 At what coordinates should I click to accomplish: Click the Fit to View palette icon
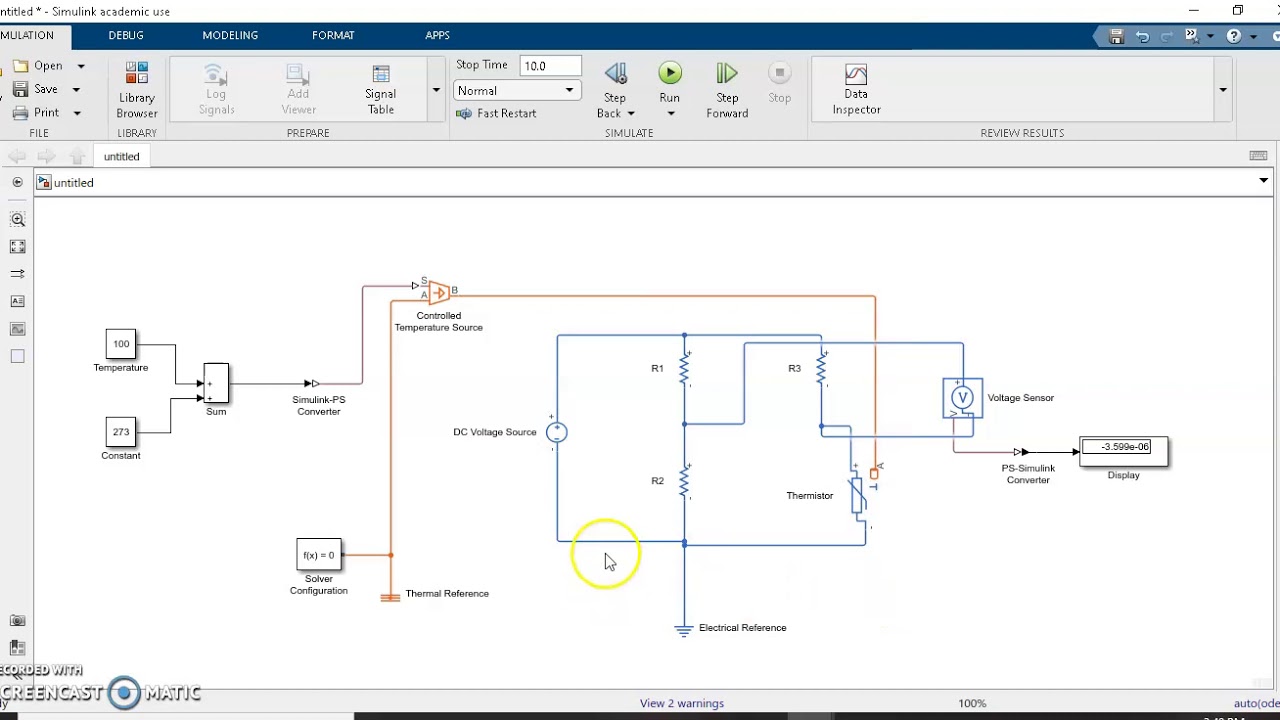(17, 246)
